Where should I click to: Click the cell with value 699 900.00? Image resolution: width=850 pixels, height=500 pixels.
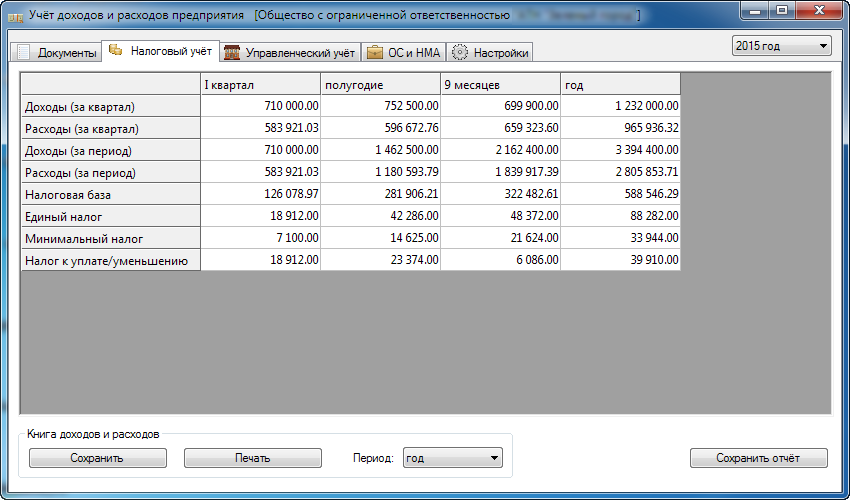pyautogui.click(x=500, y=106)
